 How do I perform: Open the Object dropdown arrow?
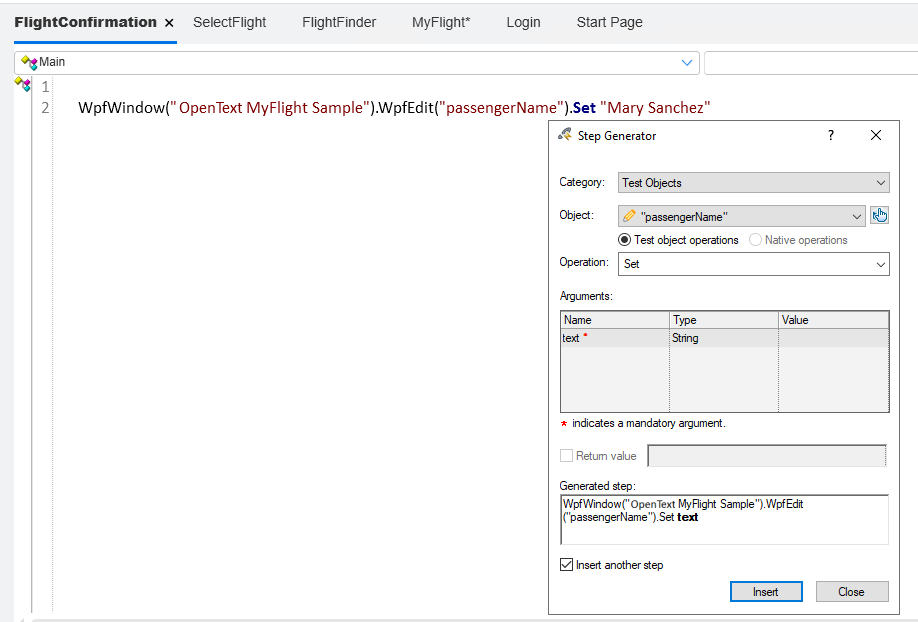click(857, 216)
